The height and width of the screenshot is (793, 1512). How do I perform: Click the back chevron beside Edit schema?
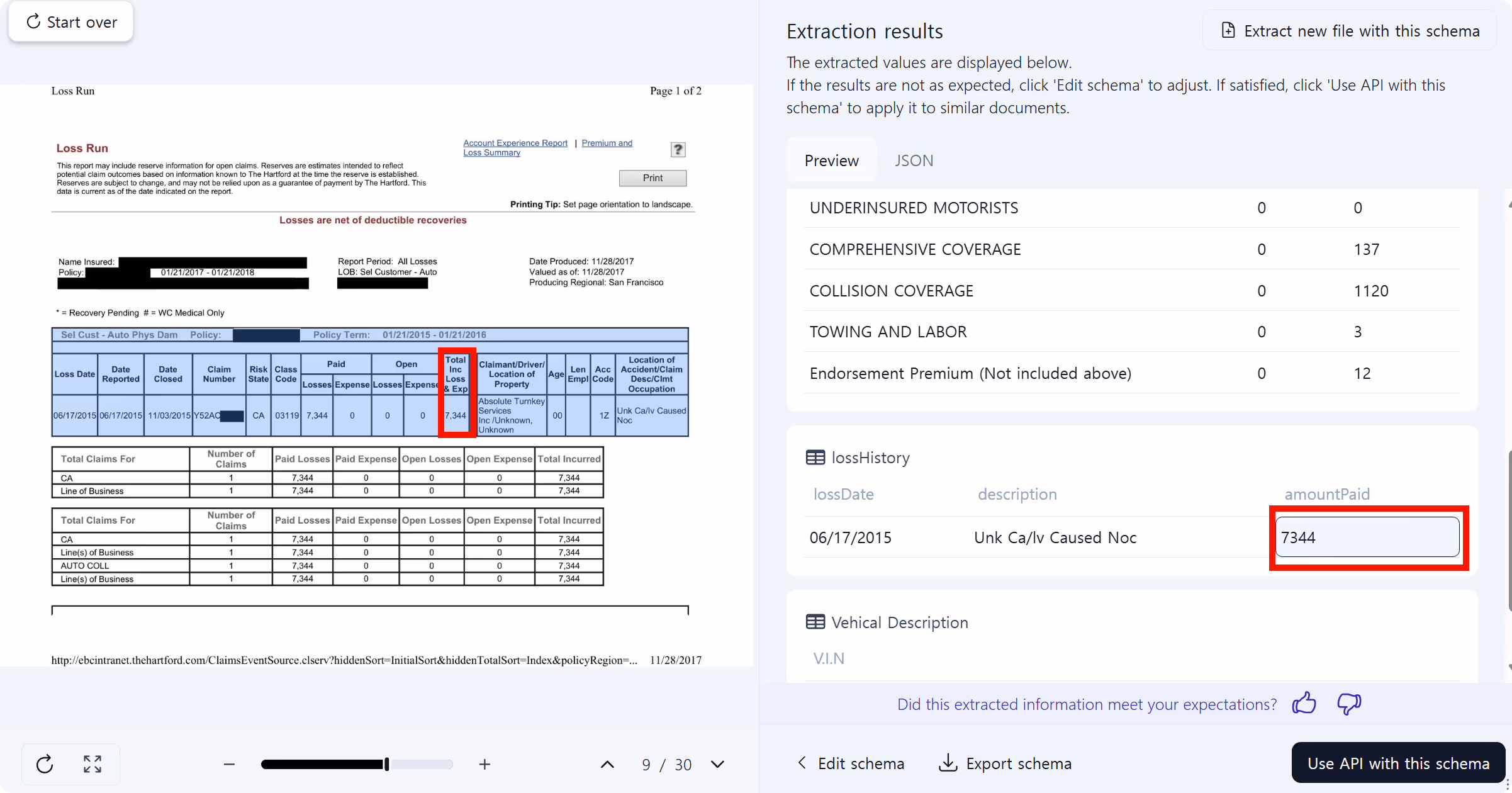[x=802, y=763]
